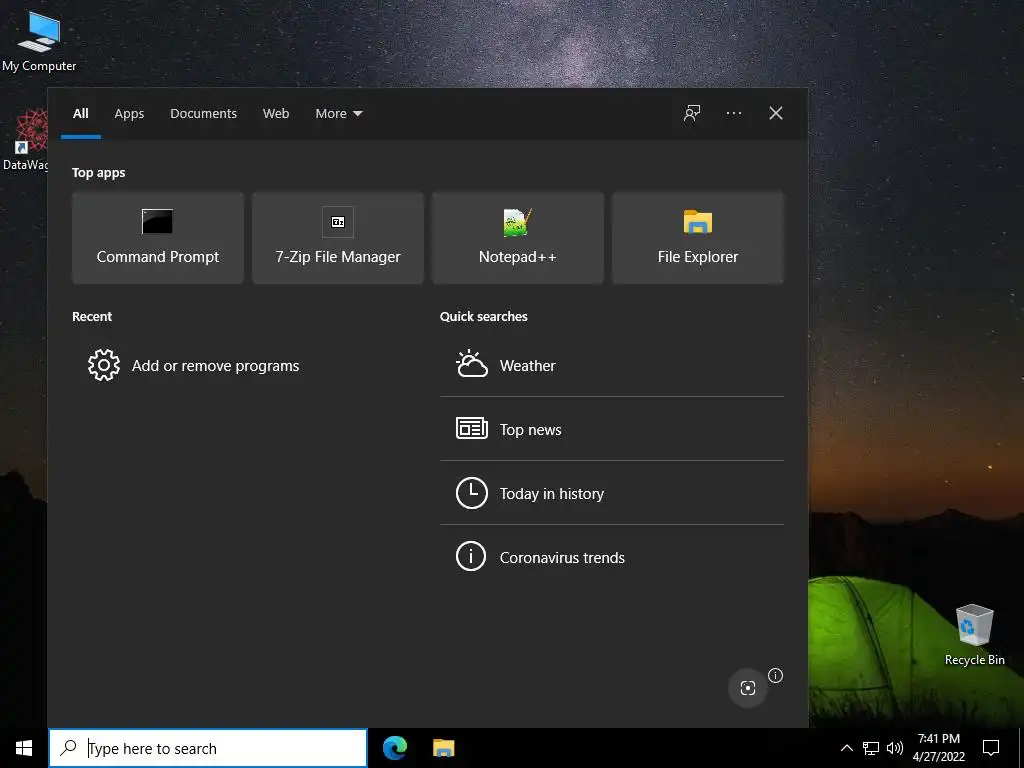1024x768 pixels.
Task: Open Coronavirus trends quick search
Action: (612, 557)
